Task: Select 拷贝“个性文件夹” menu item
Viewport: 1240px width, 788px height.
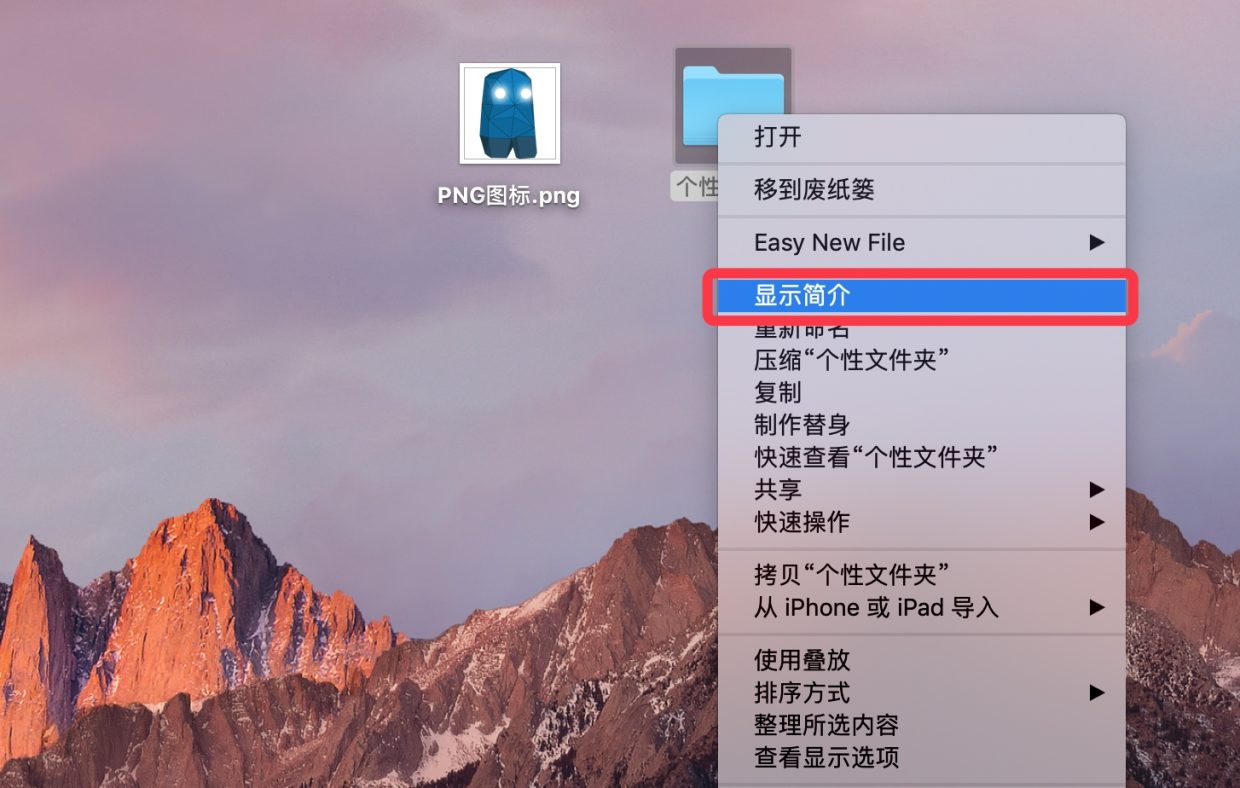Action: pyautogui.click(x=921, y=575)
